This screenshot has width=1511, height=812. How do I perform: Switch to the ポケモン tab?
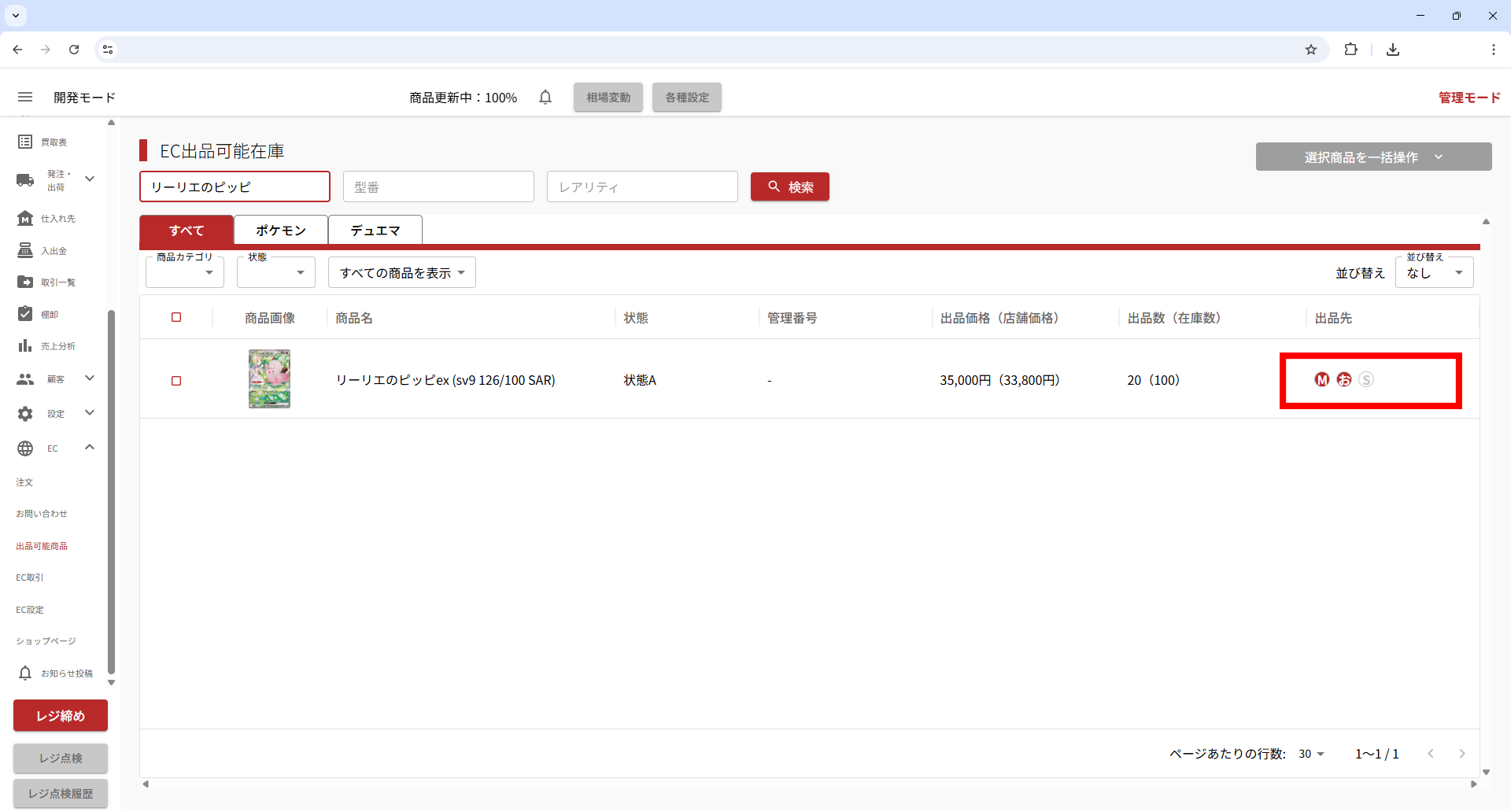(281, 231)
